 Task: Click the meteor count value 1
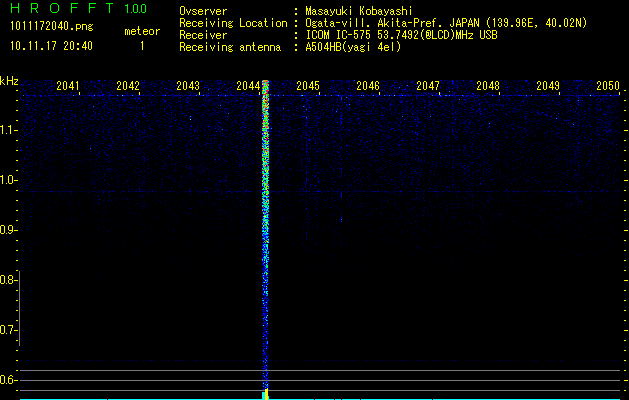coord(142,46)
